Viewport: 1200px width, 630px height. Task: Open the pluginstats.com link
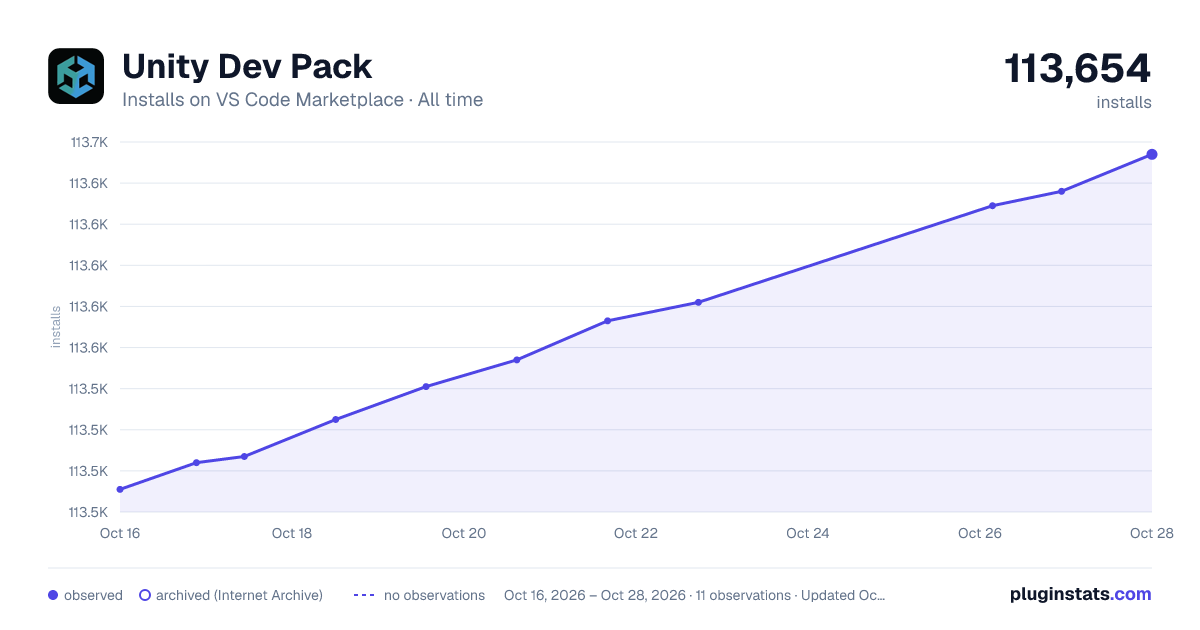[1081, 594]
